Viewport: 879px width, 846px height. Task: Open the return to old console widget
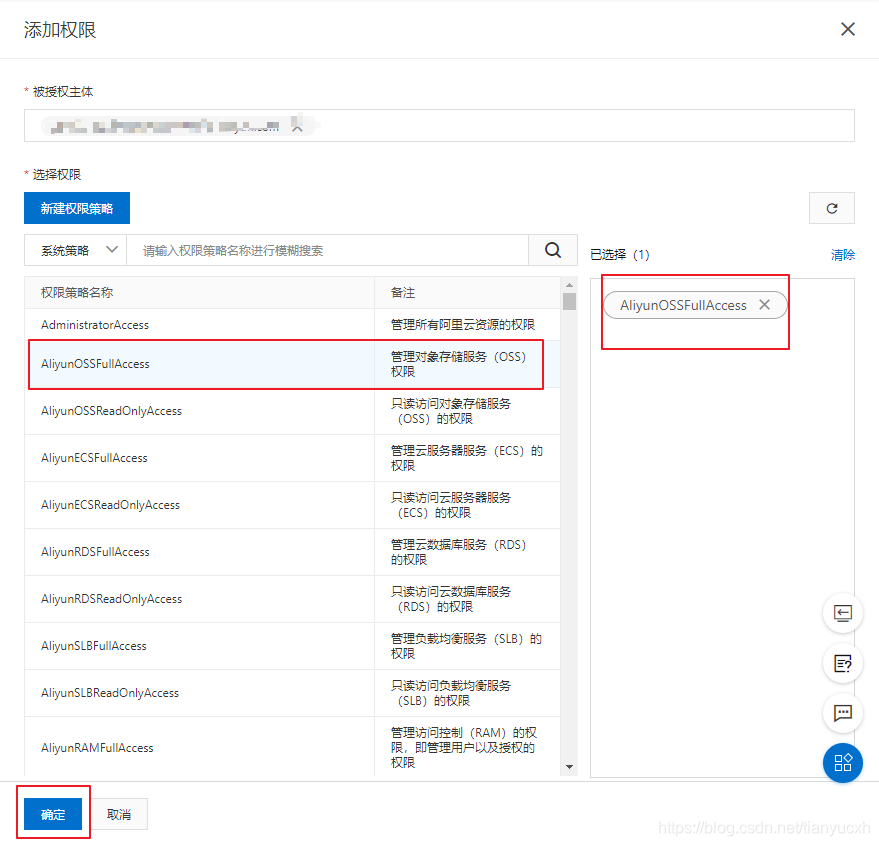[x=842, y=613]
